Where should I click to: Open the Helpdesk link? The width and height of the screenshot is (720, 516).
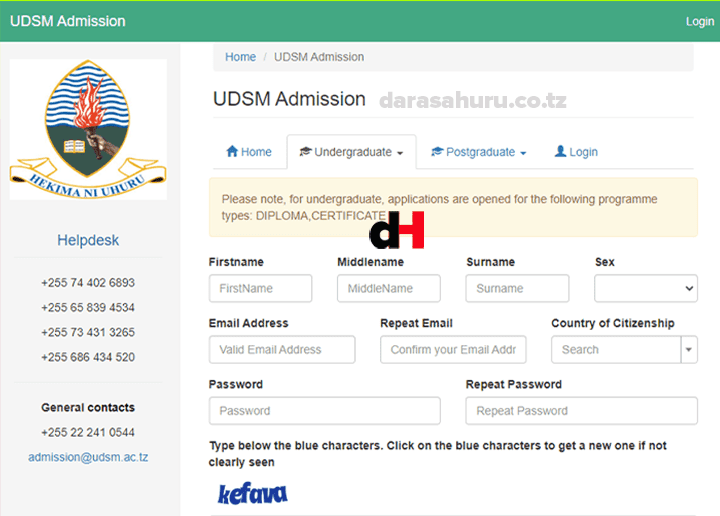pyautogui.click(x=88, y=240)
